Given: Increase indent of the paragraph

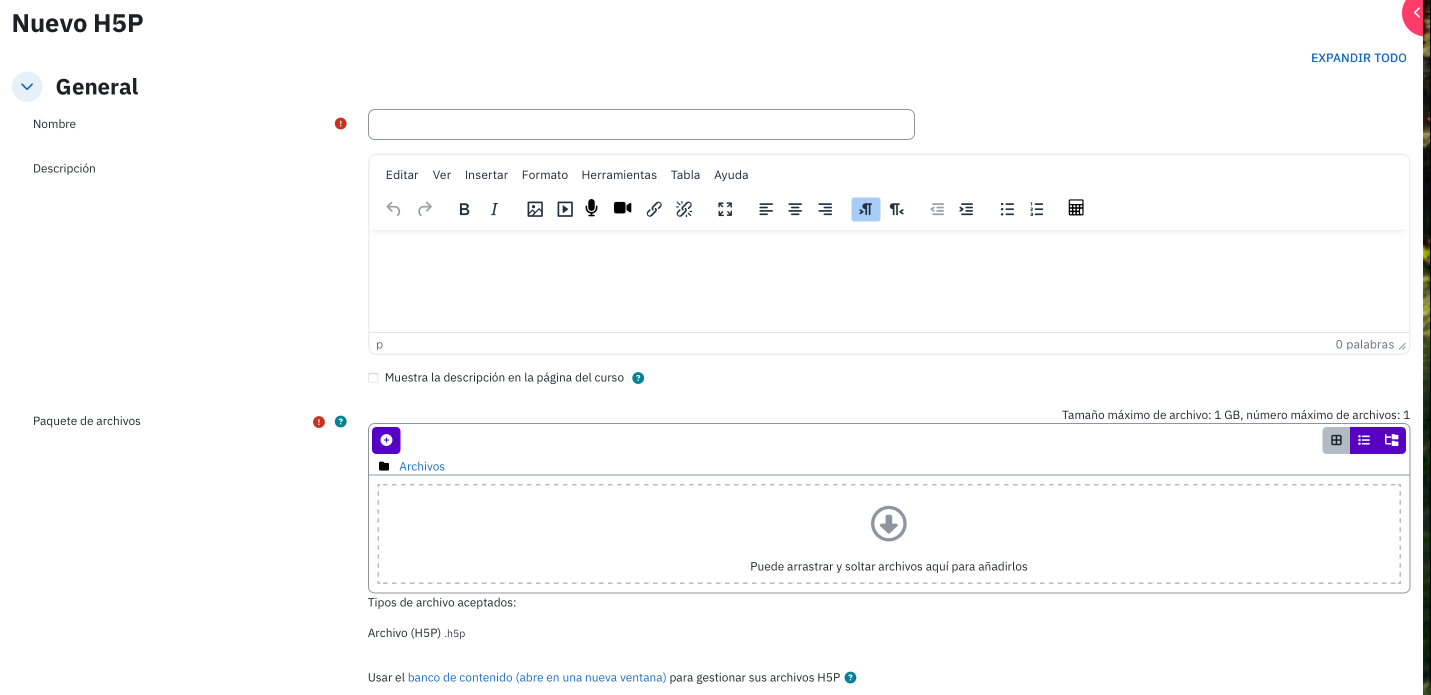Looking at the screenshot, I should pyautogui.click(x=966, y=209).
